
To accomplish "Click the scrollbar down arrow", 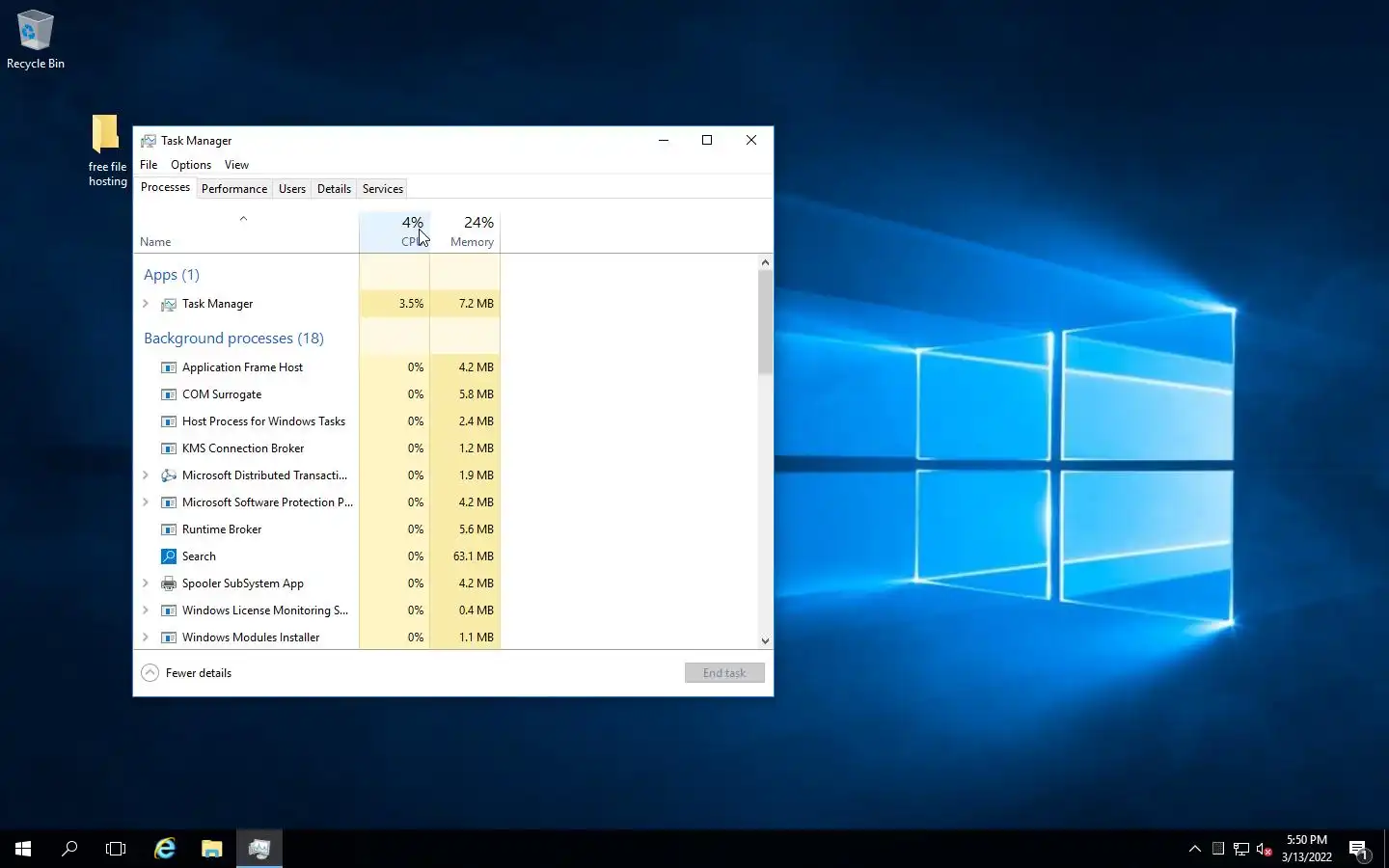I will coord(765,641).
